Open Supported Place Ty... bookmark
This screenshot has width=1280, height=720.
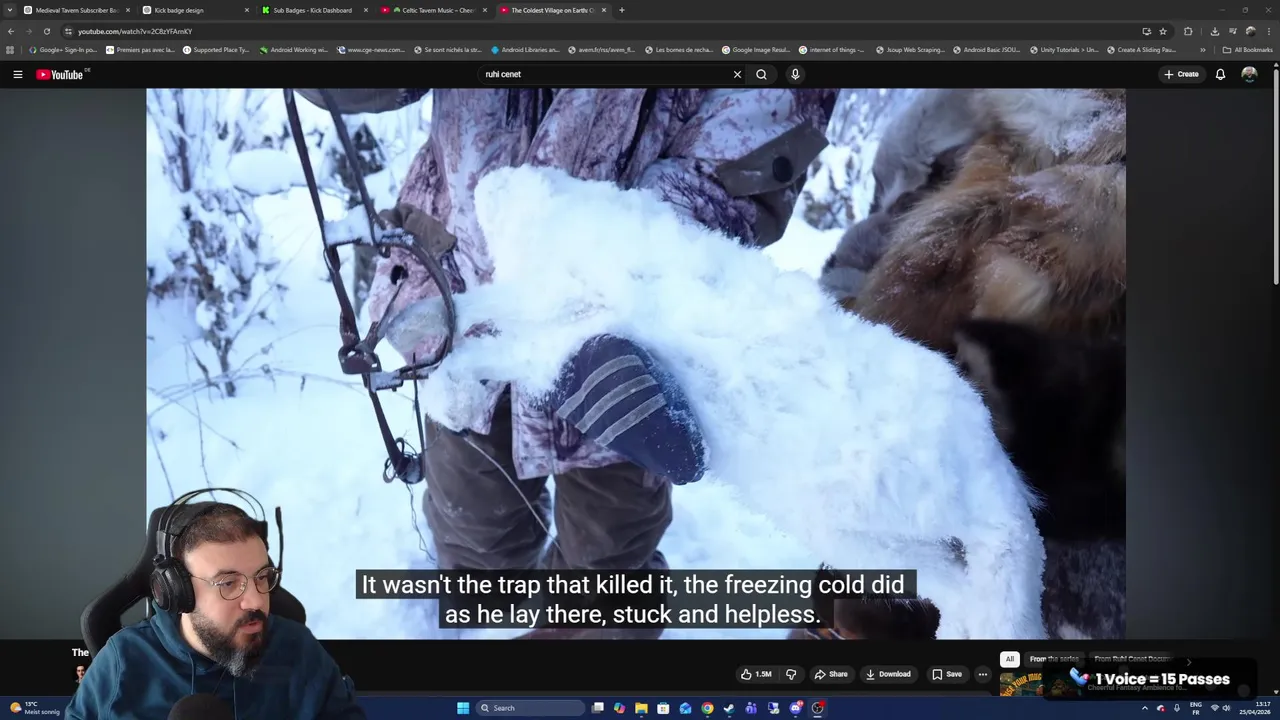click(x=216, y=49)
